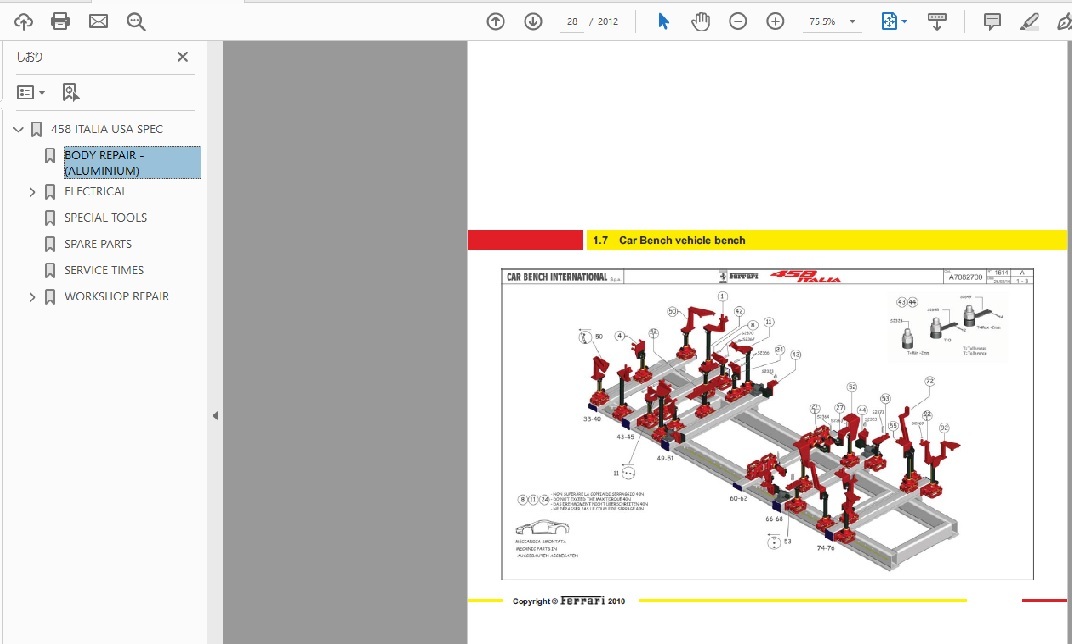1072x644 pixels.
Task: Expand the WORKSHOP REPAIR bookmark
Action: [32, 297]
